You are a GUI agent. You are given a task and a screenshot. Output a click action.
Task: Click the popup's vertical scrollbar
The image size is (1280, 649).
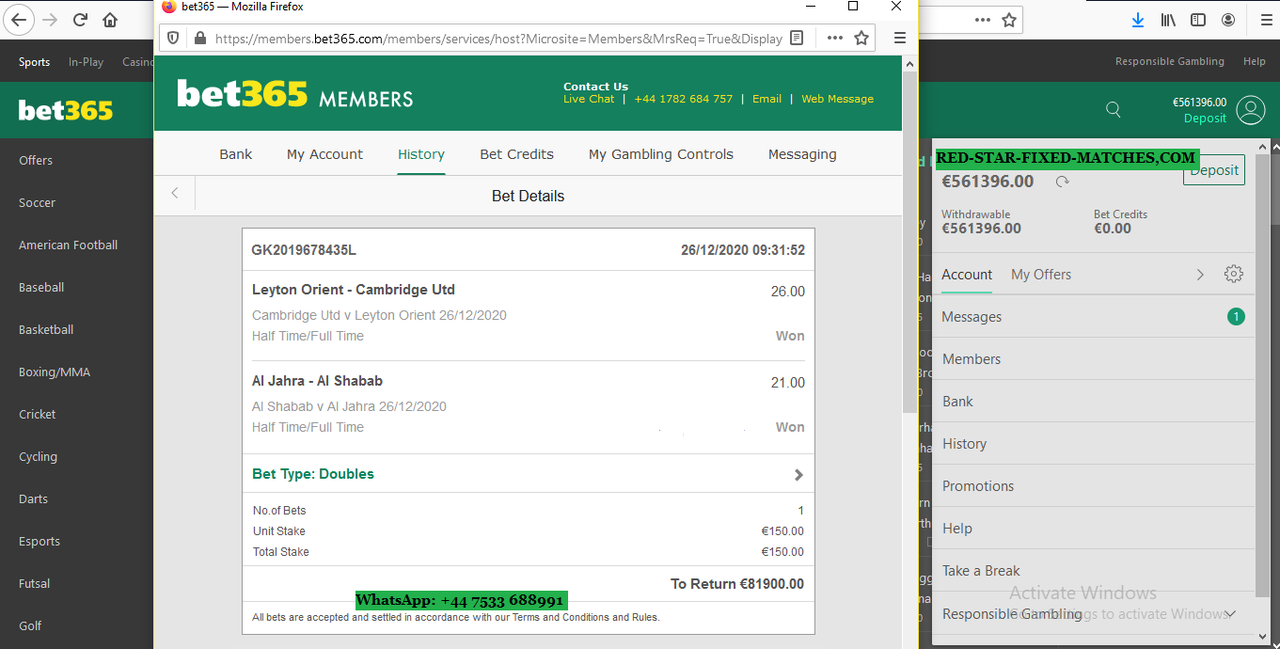coord(910,240)
